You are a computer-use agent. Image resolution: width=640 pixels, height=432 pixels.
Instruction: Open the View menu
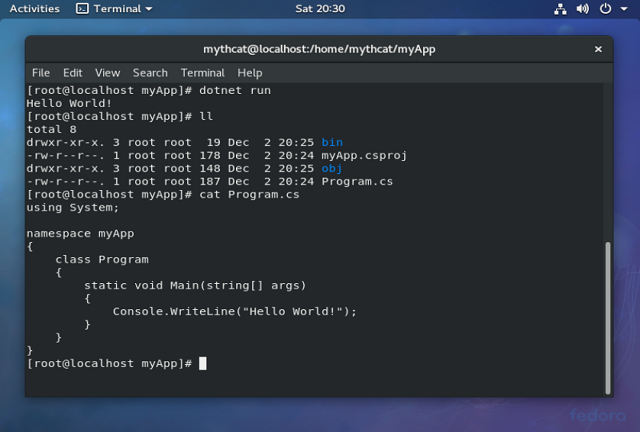click(107, 73)
